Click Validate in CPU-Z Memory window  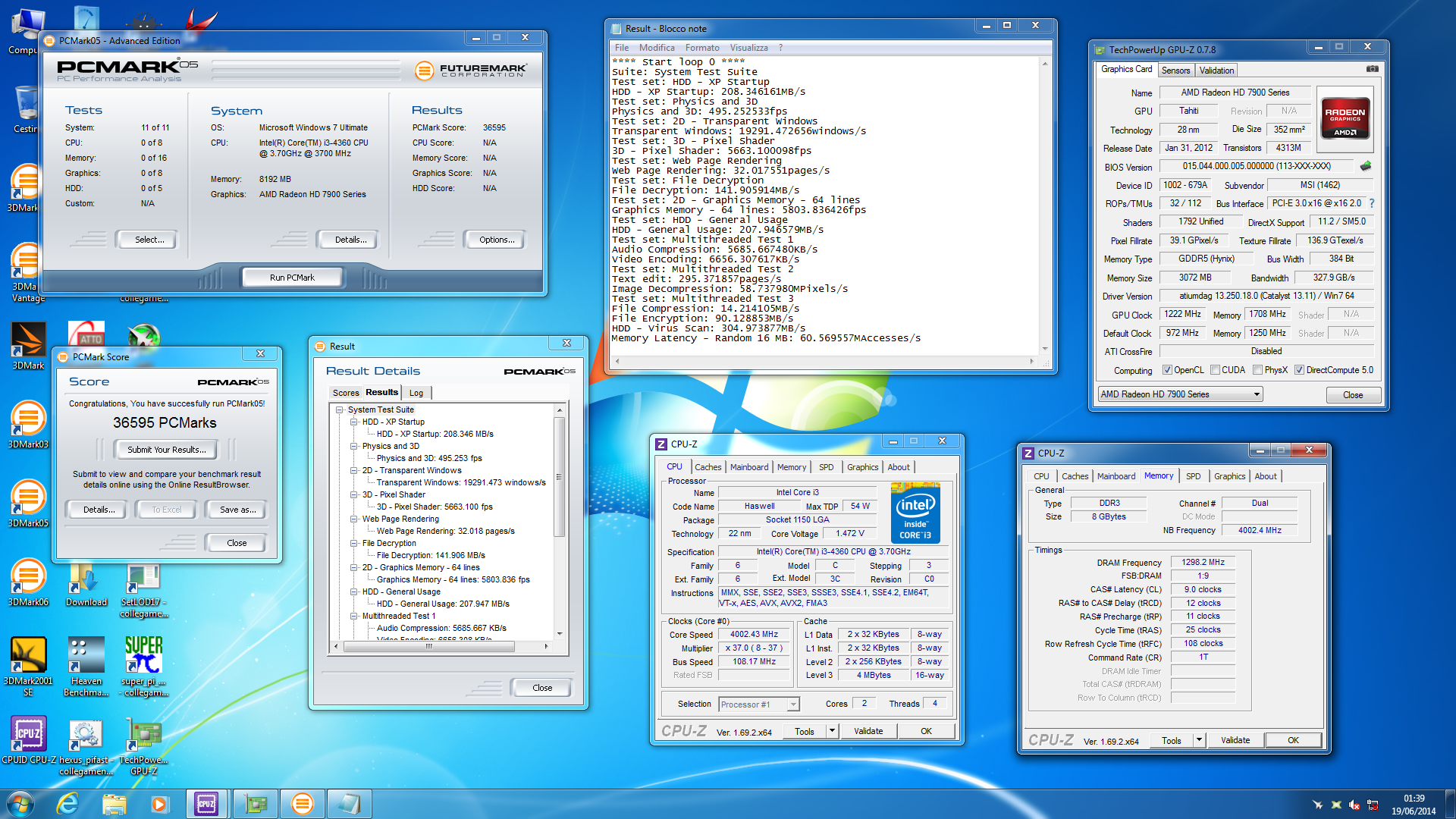click(x=1235, y=740)
